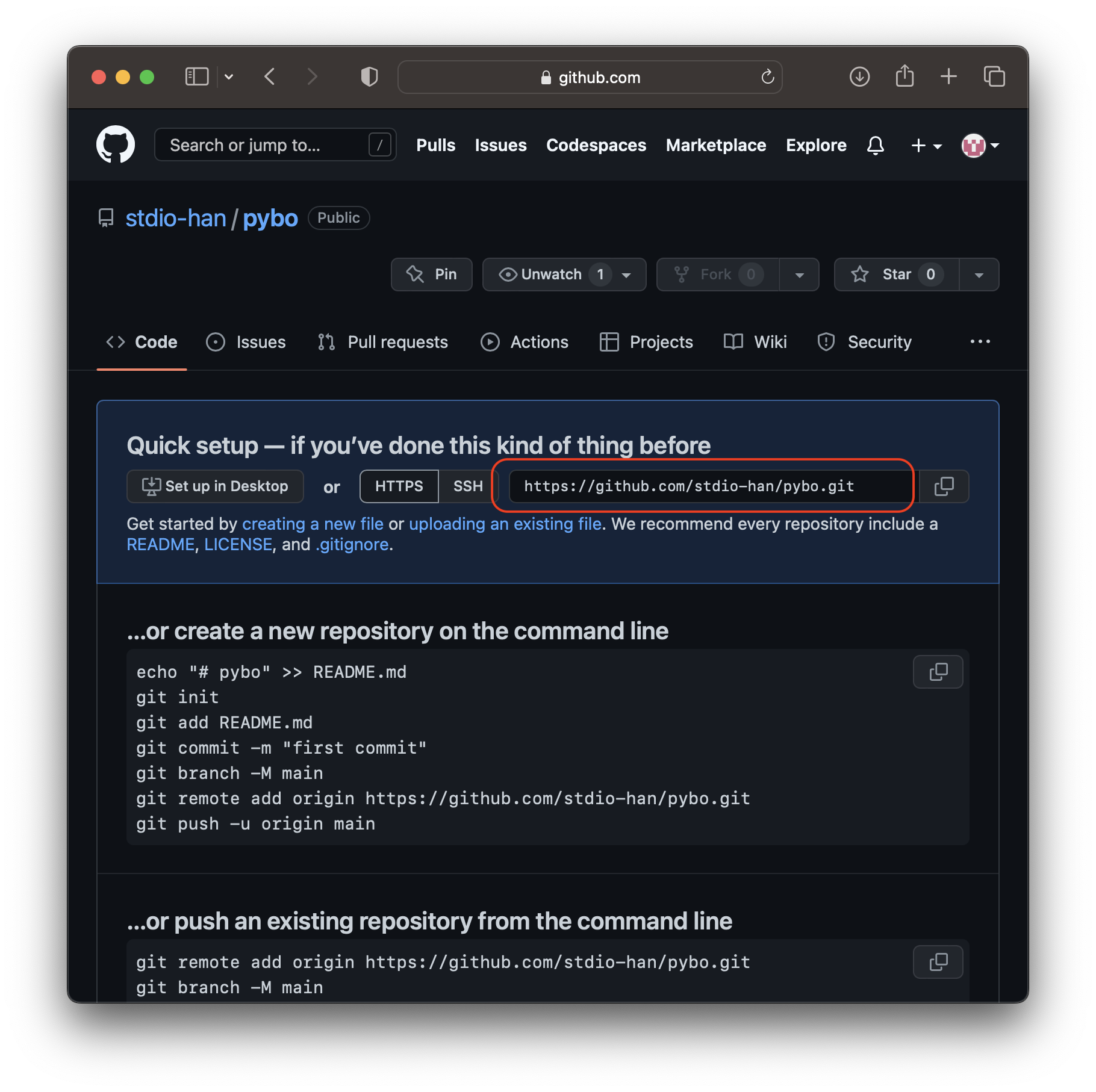Select the Projects tab
The image size is (1096, 1092).
[x=646, y=342]
